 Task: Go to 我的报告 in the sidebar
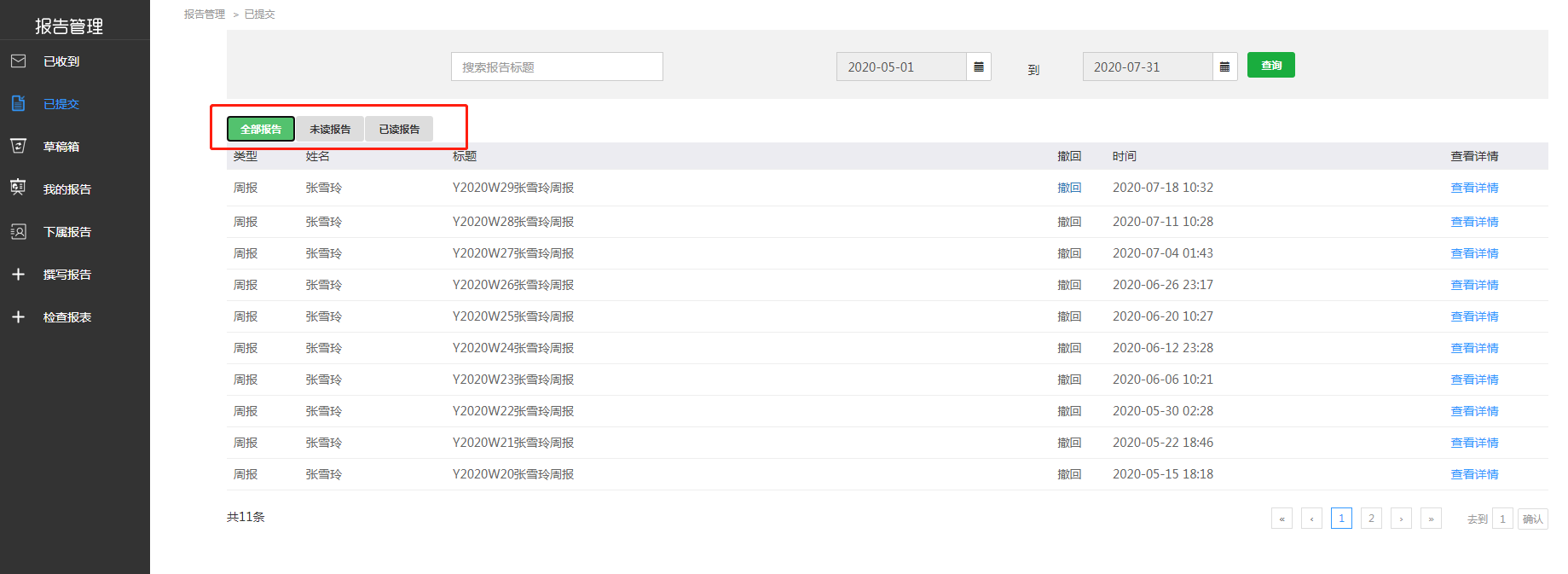click(x=67, y=189)
